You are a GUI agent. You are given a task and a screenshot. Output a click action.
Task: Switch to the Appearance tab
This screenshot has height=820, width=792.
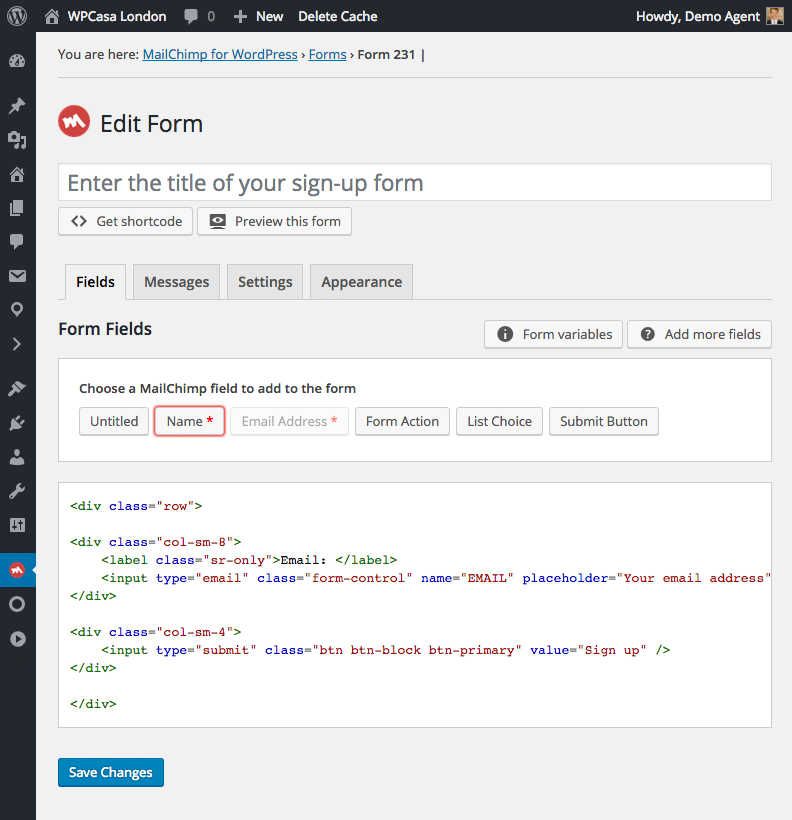tap(361, 282)
